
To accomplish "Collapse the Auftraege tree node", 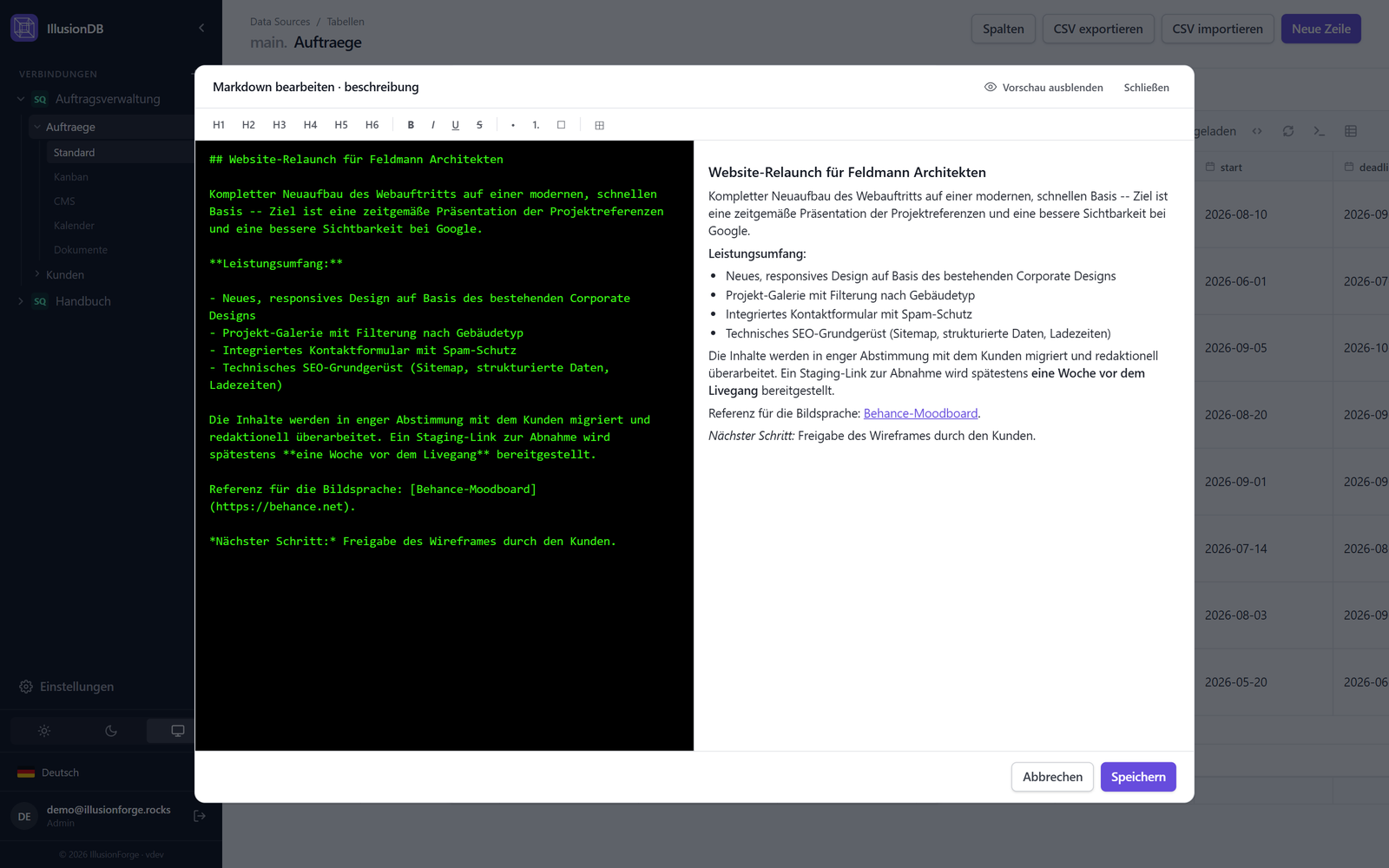I will [x=37, y=127].
